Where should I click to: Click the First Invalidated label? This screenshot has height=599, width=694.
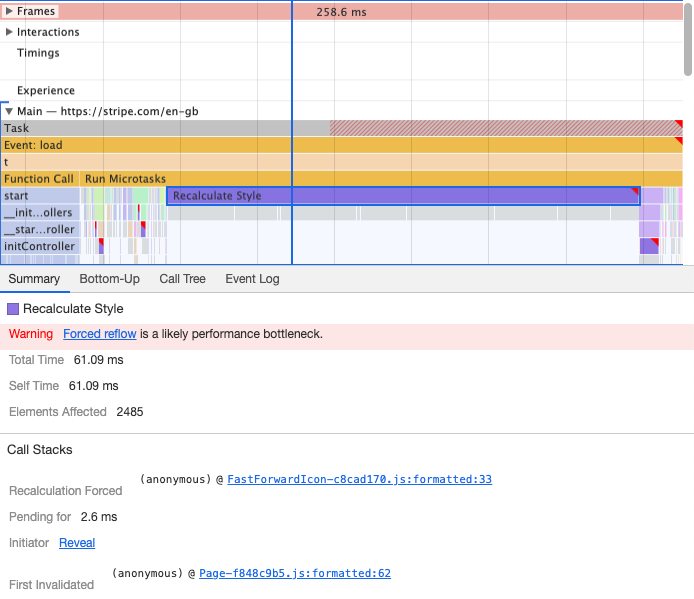tap(51, 585)
